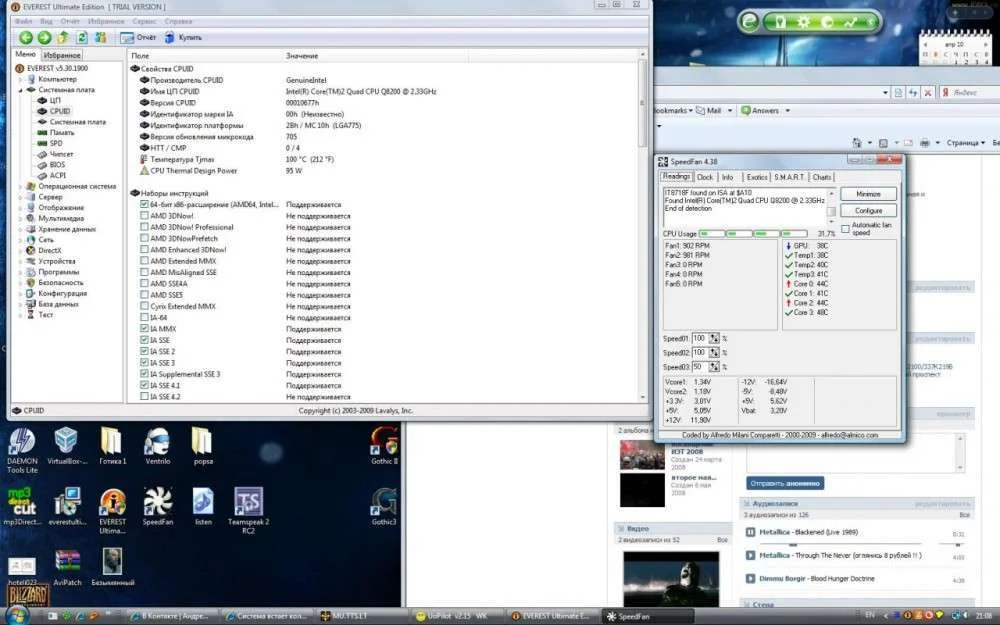Switch to the S.M.A.R.T. tab in SpeedFan
Viewport: 1000px width, 625px height.
(x=789, y=177)
